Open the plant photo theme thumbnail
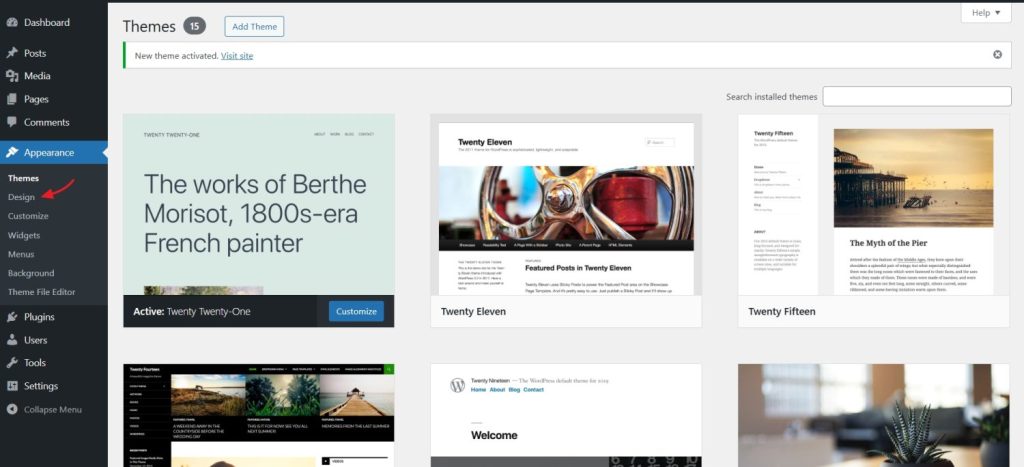The height and width of the screenshot is (467, 1024). coord(874,415)
